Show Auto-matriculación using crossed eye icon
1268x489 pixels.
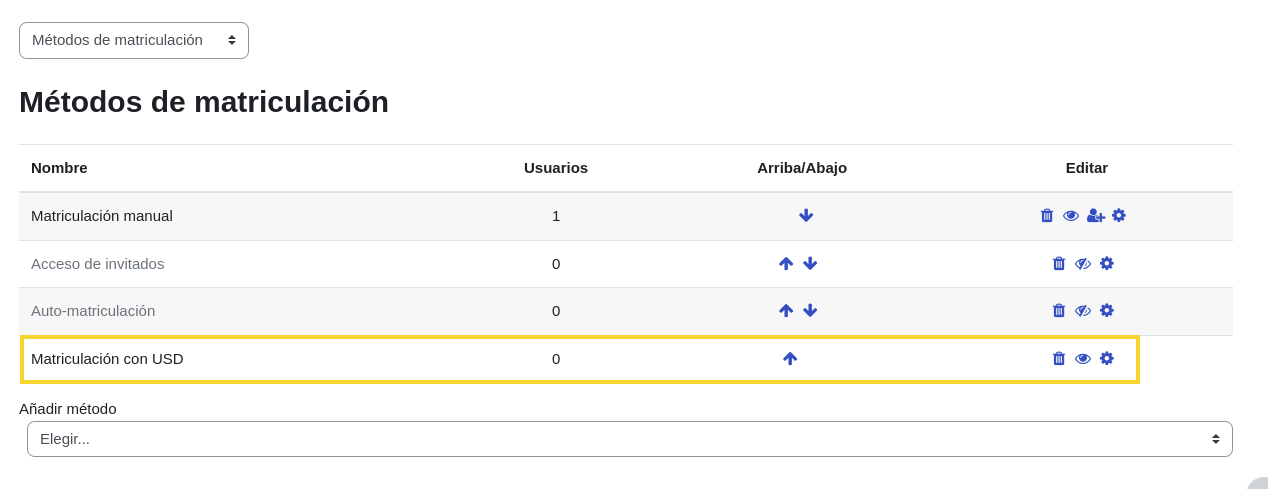[1083, 311]
